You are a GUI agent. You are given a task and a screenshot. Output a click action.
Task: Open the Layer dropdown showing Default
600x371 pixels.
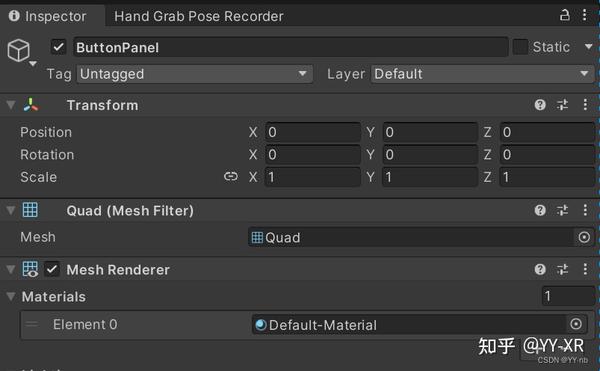483,74
